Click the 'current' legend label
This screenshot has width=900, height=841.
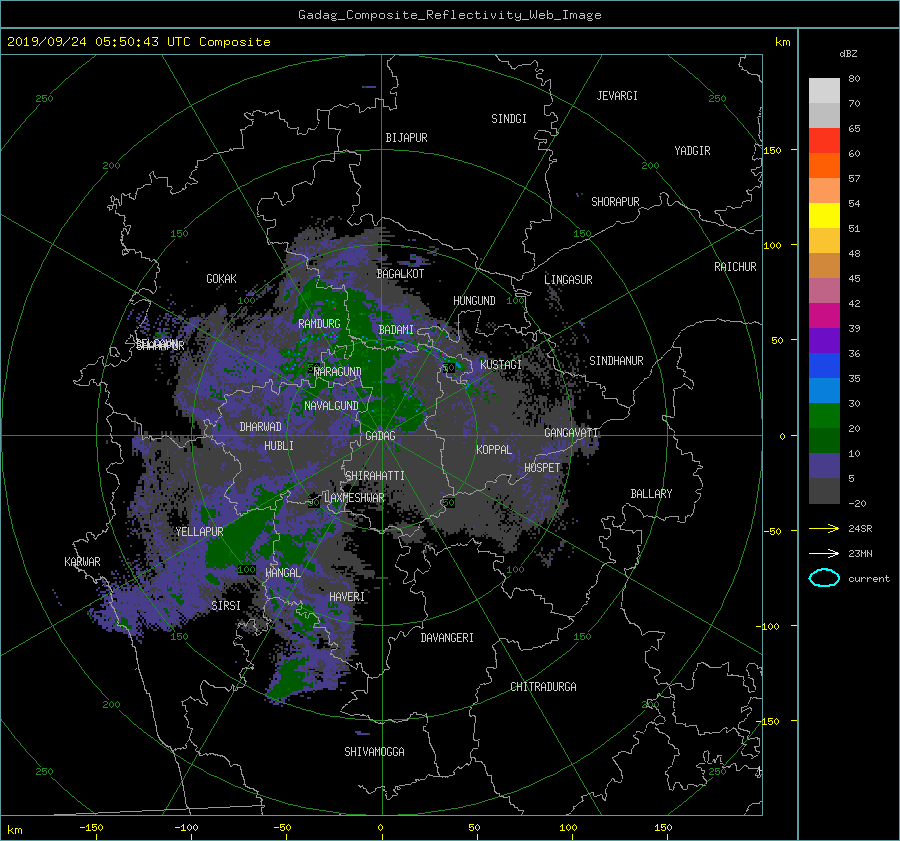[x=868, y=579]
